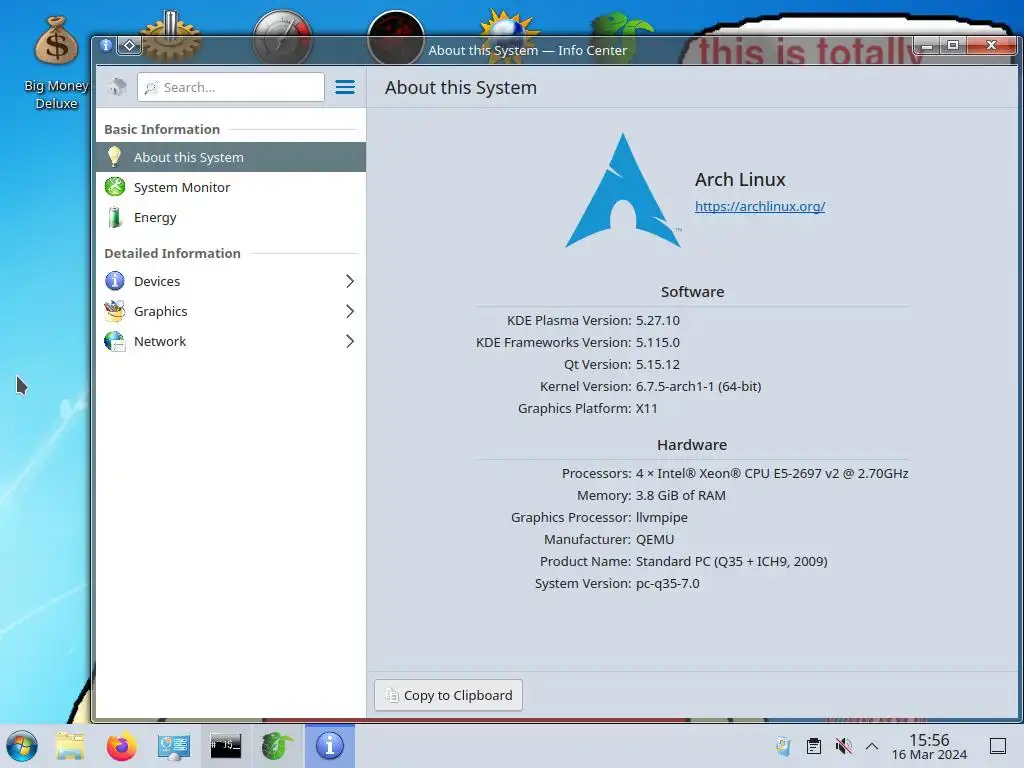Screen dimensions: 1024x768
Task: Maximize the Info Center window
Action: [953, 45]
